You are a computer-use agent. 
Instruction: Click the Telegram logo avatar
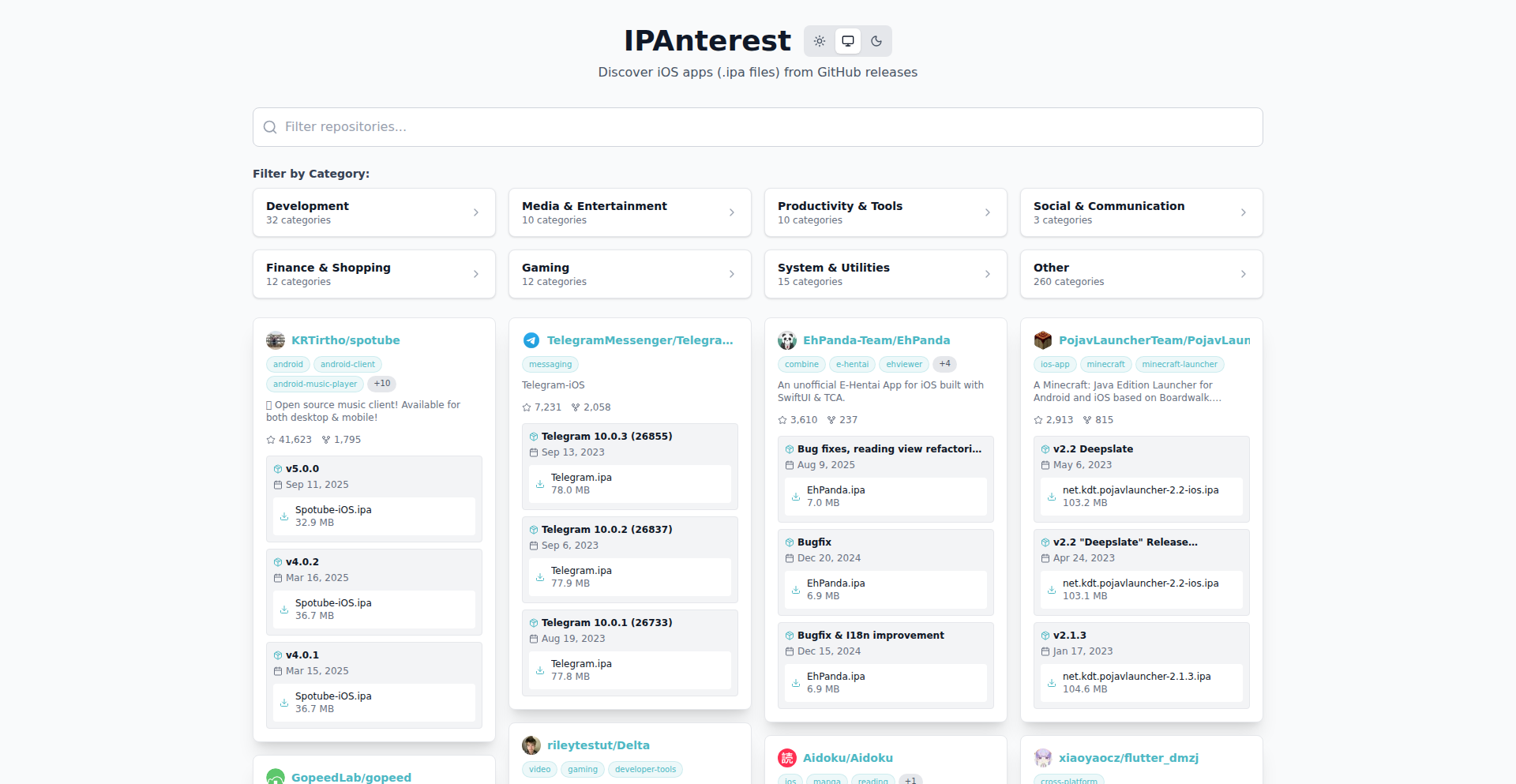click(531, 340)
